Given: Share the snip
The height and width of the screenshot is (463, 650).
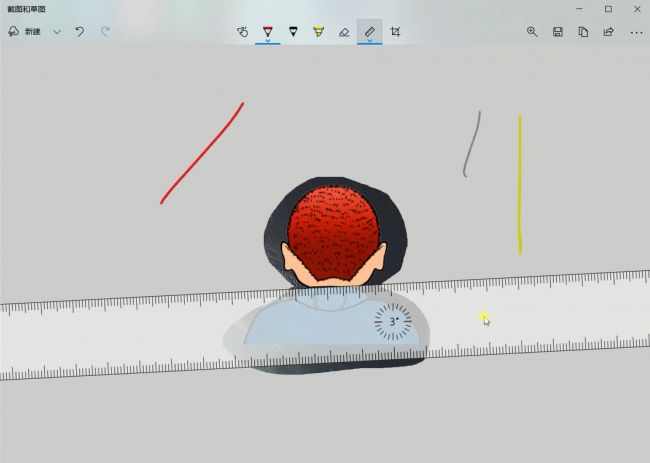Looking at the screenshot, I should 609,32.
